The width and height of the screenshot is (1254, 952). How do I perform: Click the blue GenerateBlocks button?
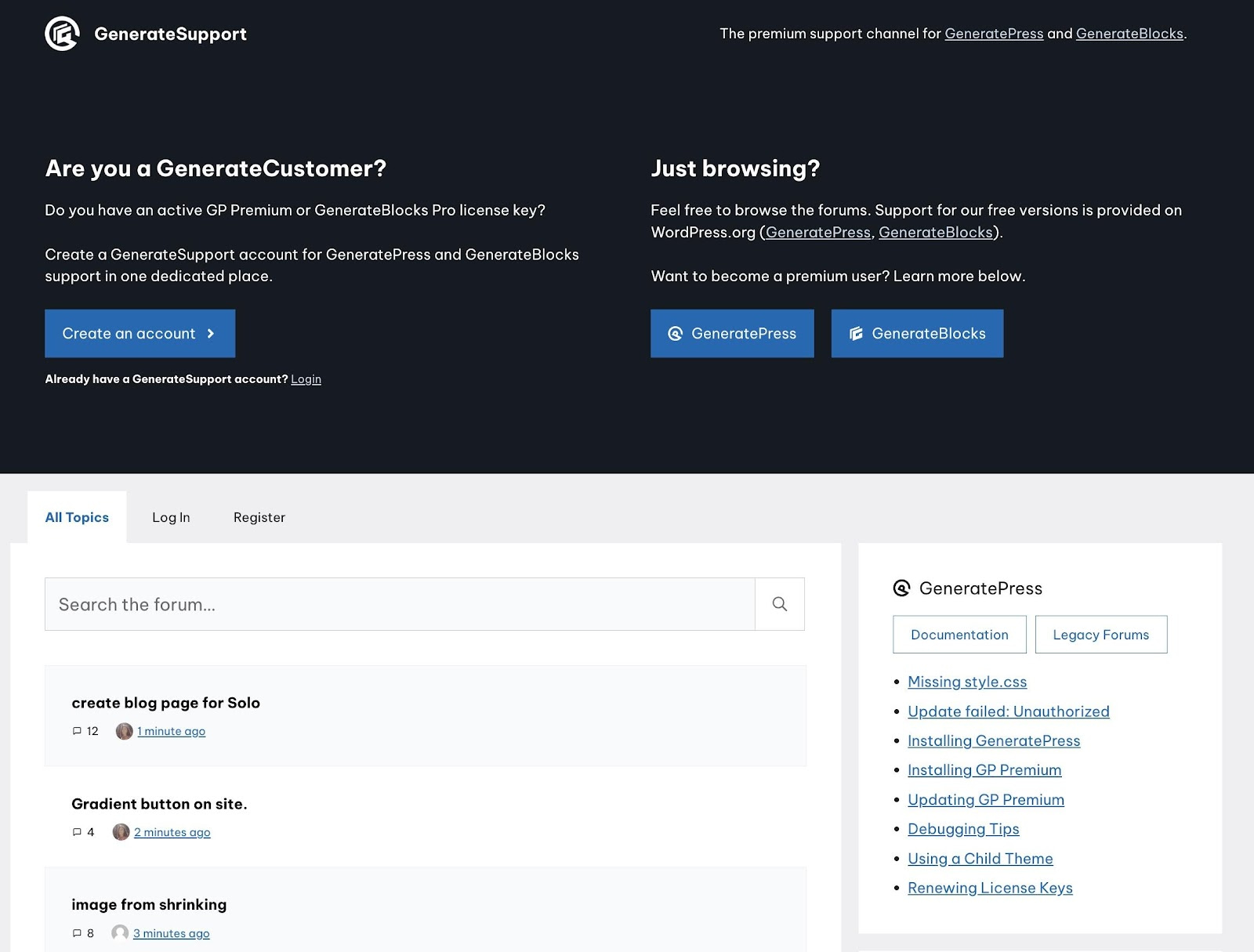917,334
